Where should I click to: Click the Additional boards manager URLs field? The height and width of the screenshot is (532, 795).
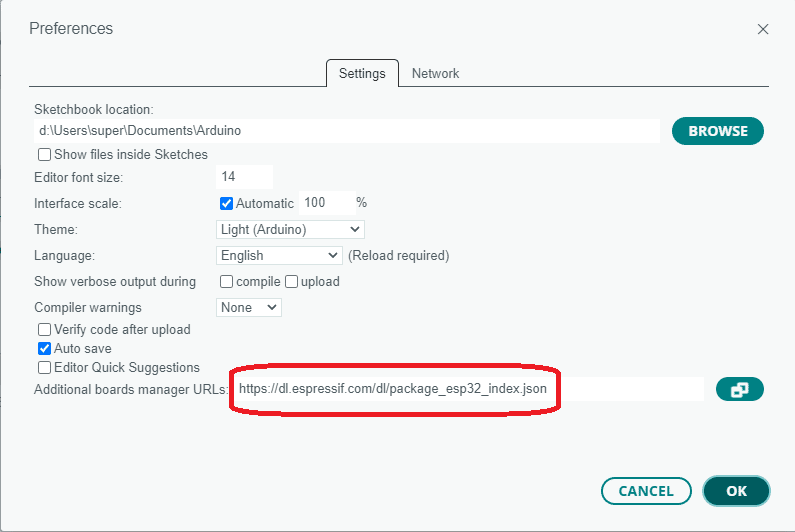point(467,389)
